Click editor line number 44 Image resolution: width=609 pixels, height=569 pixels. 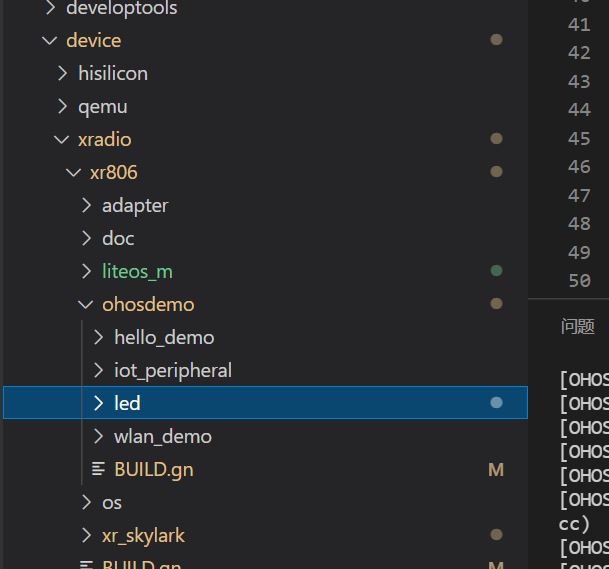[x=579, y=110]
